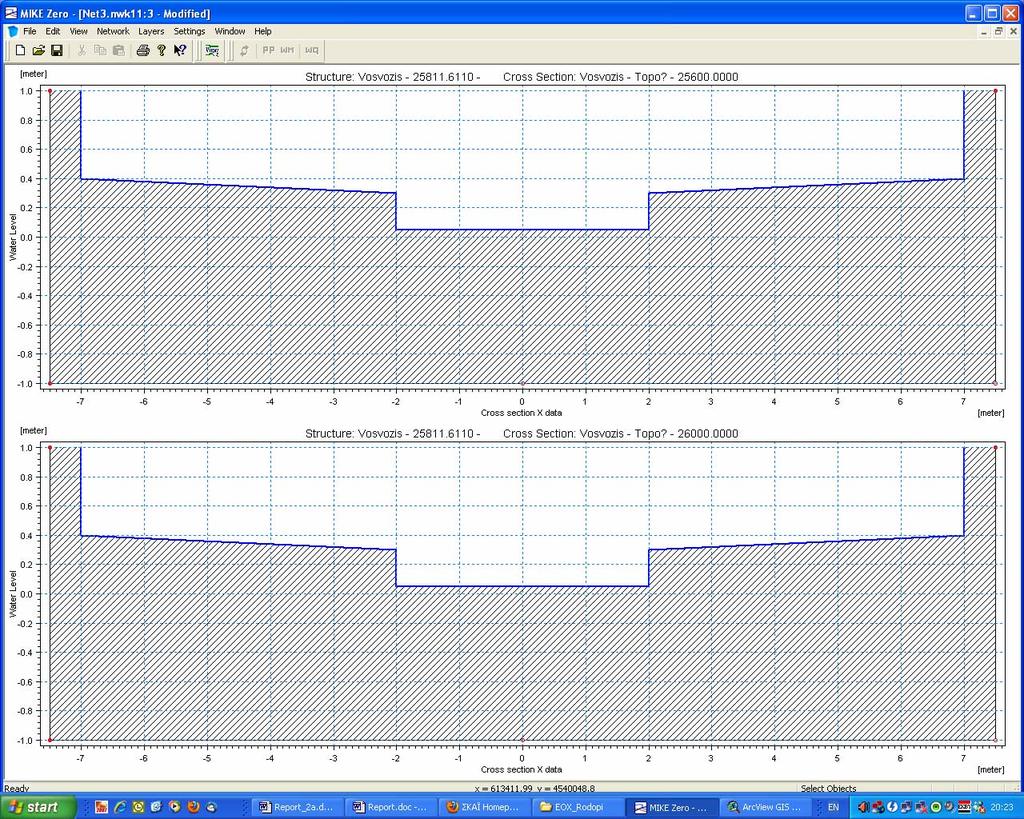Screen dimensions: 1024x819
Task: Click the refresh arrows toolbar icon
Action: click(244, 50)
